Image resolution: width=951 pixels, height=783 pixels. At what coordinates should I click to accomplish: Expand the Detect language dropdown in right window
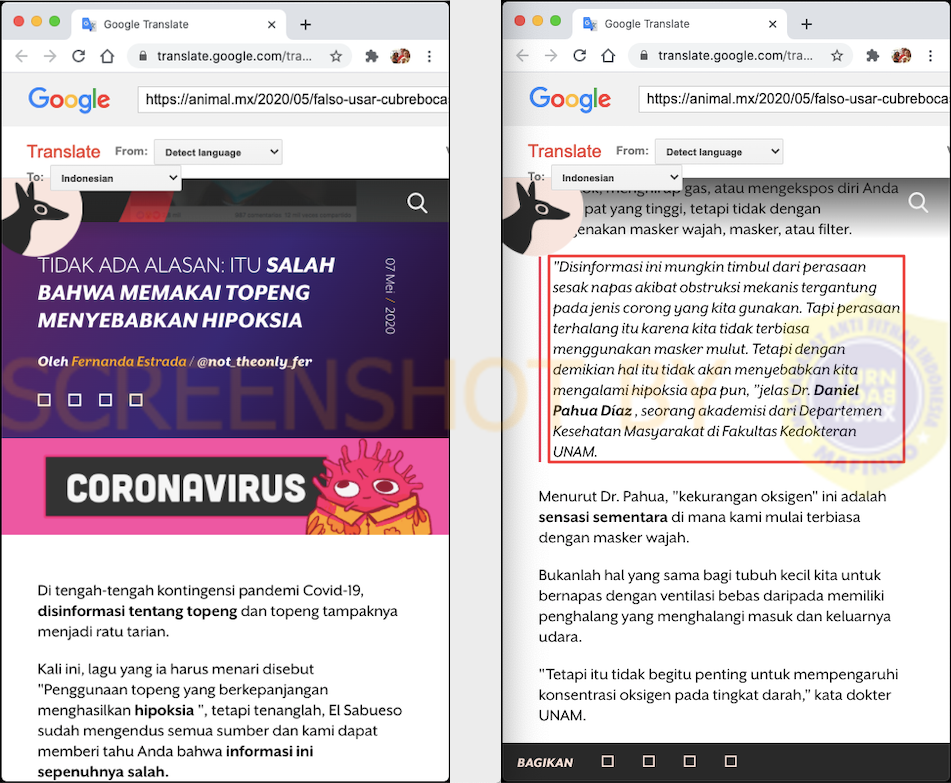[719, 152]
